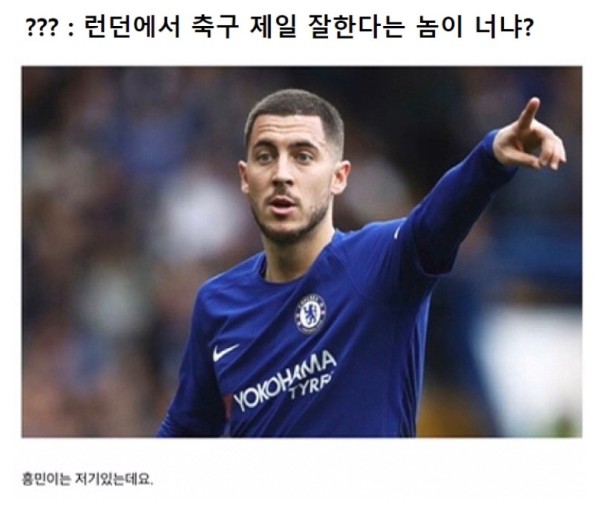Click the question mark ending the headline
596x512 pixels.
pos(528,27)
